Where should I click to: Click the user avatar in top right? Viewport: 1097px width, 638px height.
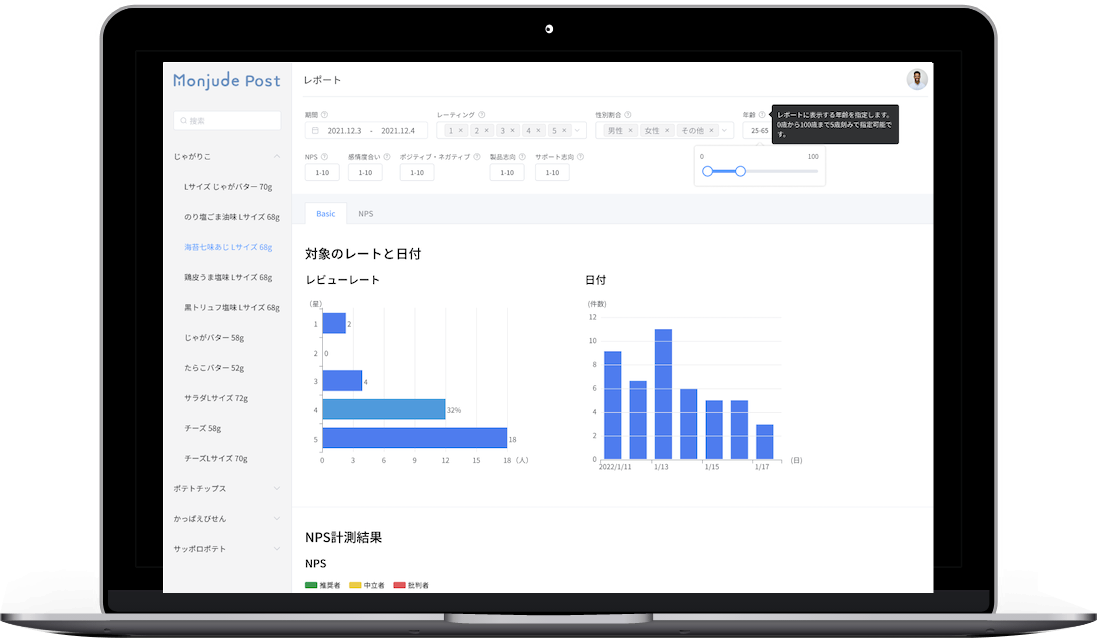point(916,80)
